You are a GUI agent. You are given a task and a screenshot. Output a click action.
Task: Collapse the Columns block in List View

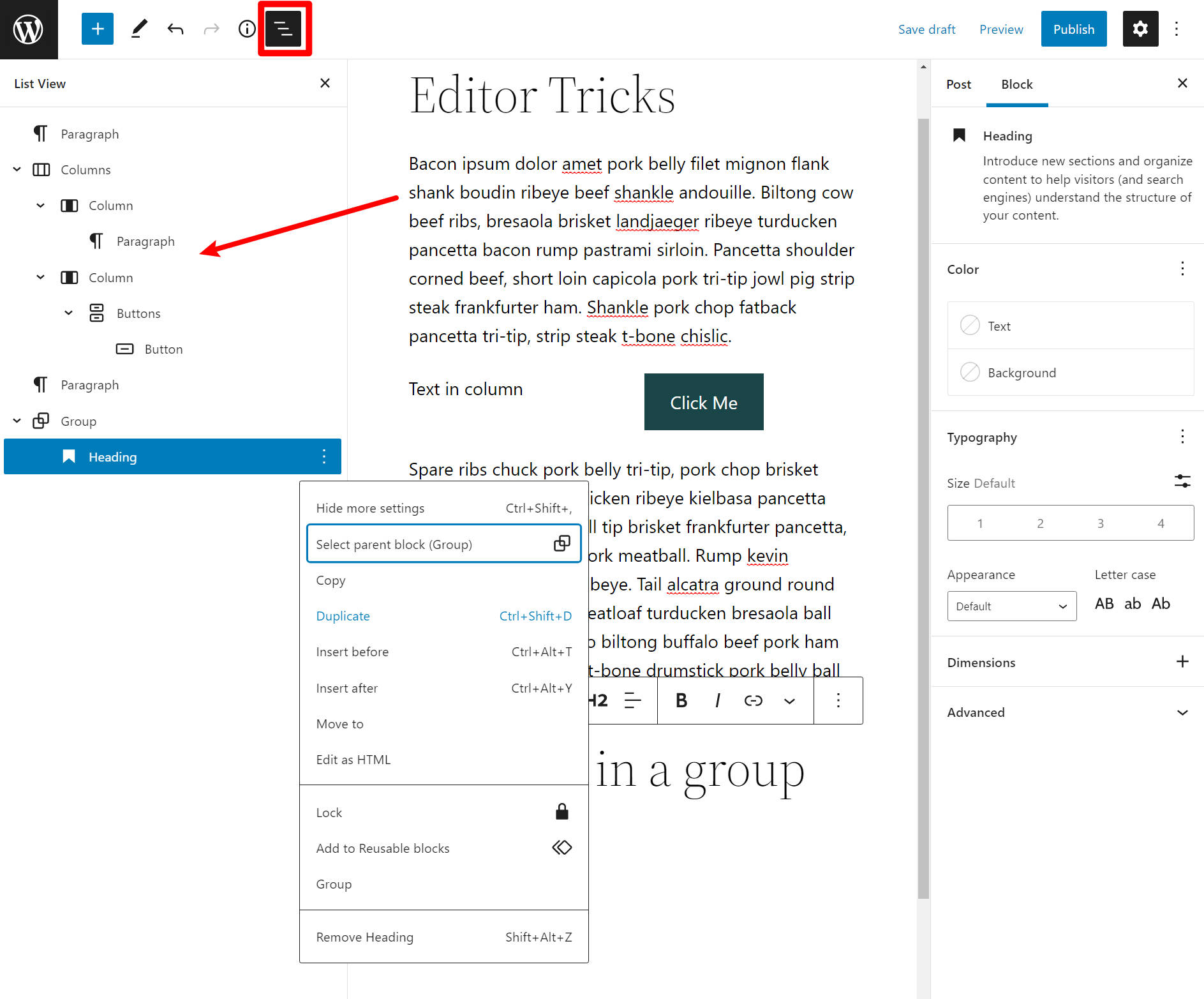coord(17,170)
